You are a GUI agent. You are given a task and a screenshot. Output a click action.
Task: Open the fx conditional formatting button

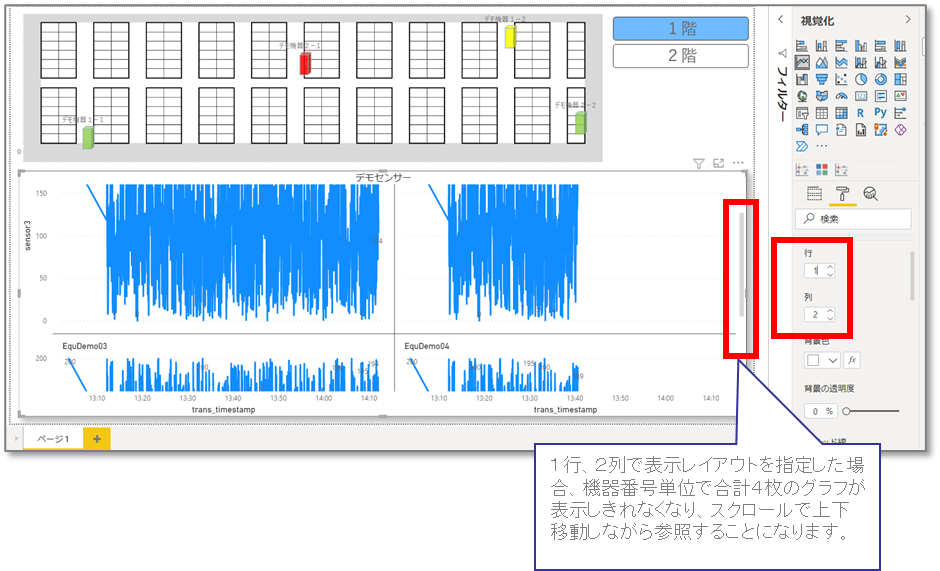[x=852, y=360]
